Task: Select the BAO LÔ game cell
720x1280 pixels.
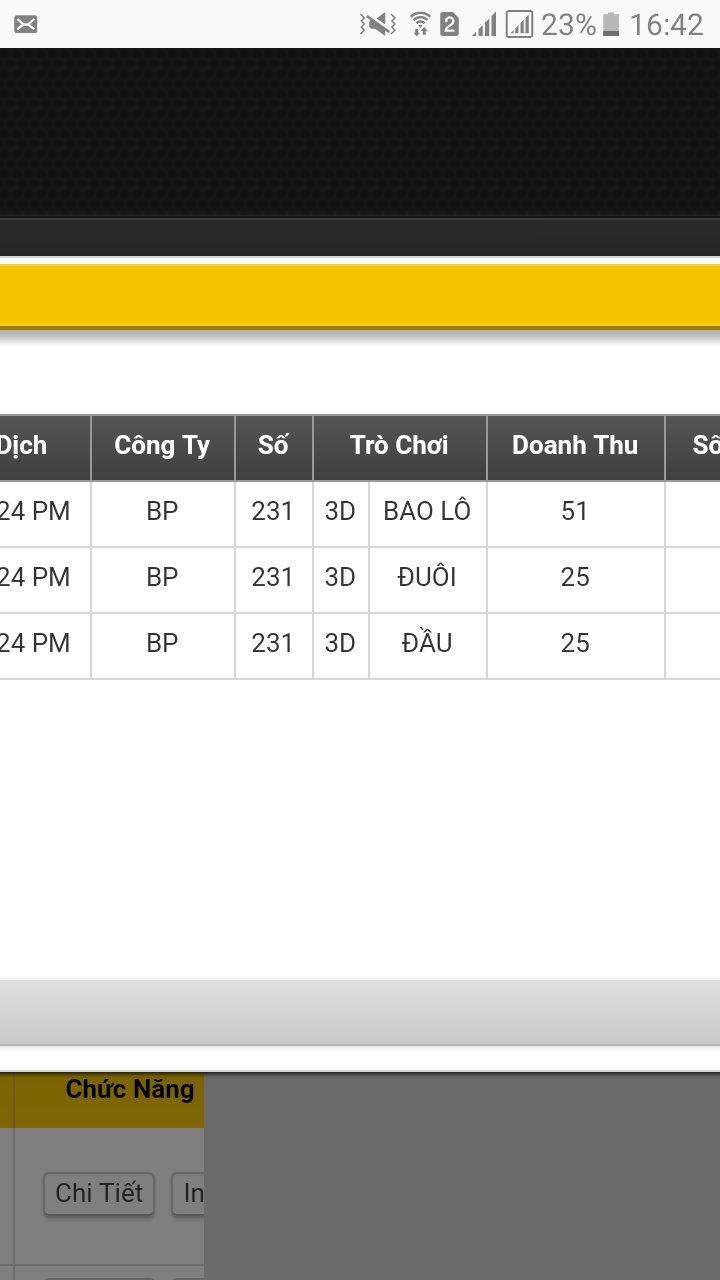Action: [x=428, y=513]
